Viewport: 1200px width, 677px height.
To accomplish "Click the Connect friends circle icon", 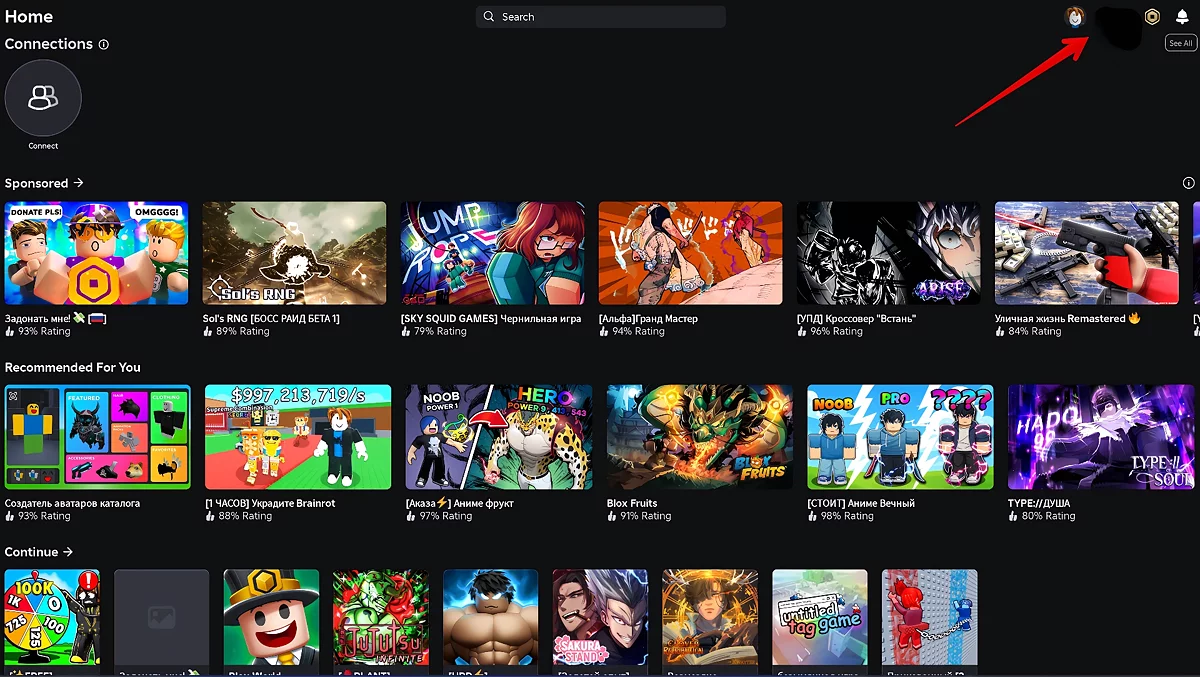I will click(43, 97).
